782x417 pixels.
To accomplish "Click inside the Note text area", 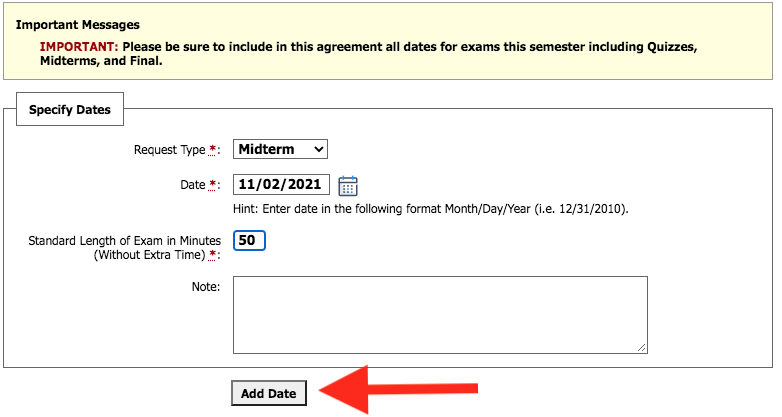I will click(x=440, y=315).
